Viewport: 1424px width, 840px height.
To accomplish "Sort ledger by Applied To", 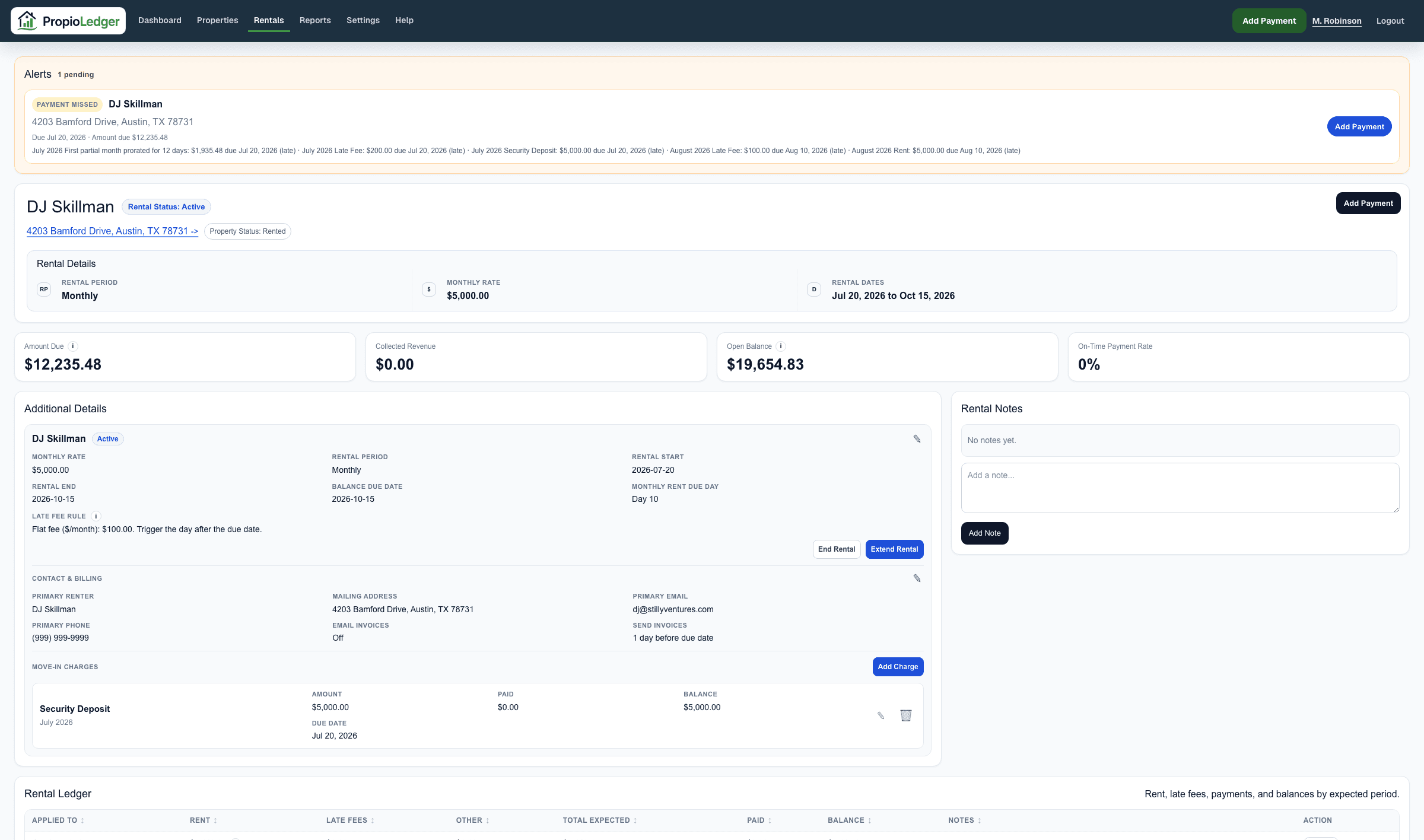I will pos(58,820).
